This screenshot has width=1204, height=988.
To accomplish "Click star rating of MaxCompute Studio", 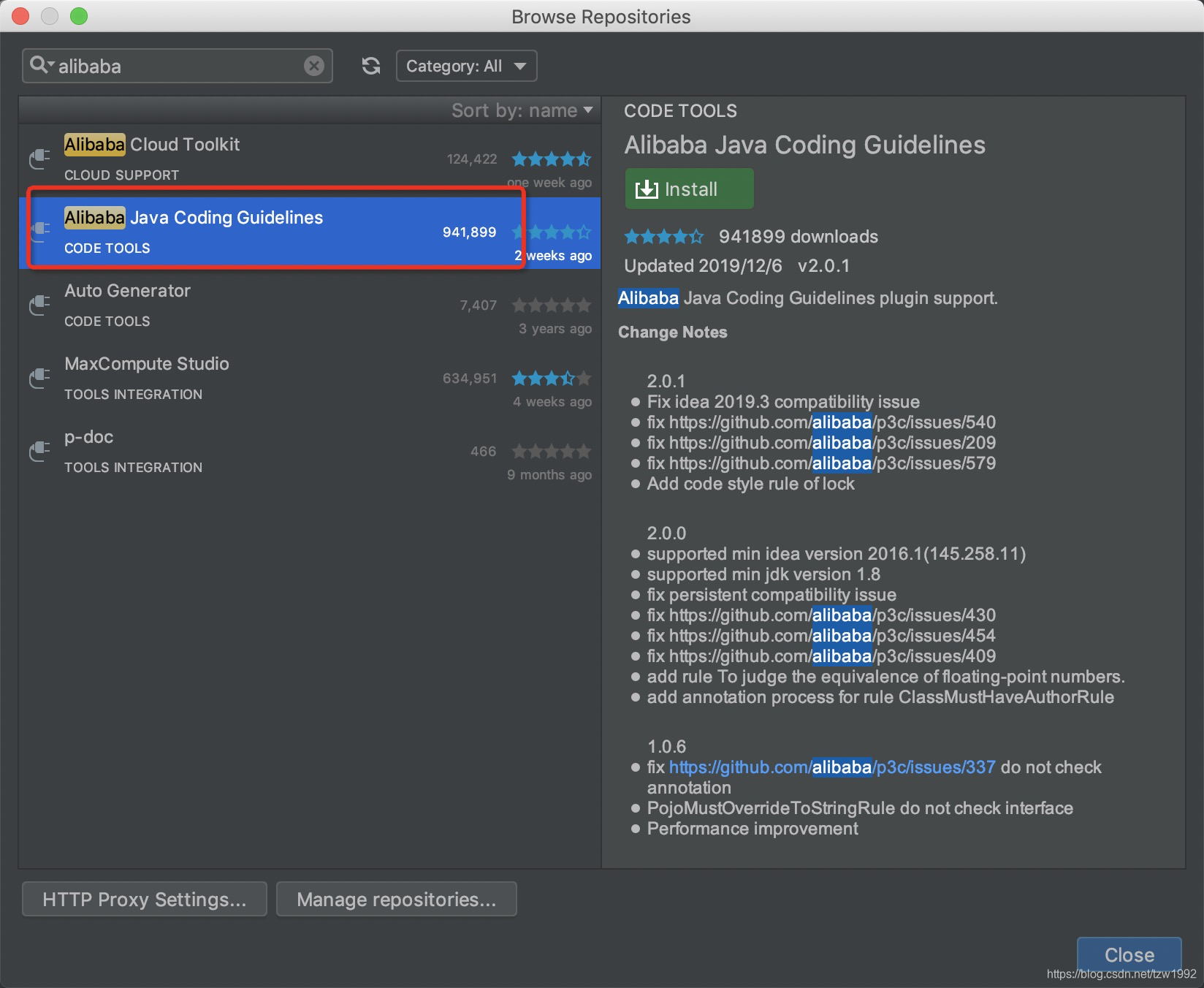I will tap(552, 378).
